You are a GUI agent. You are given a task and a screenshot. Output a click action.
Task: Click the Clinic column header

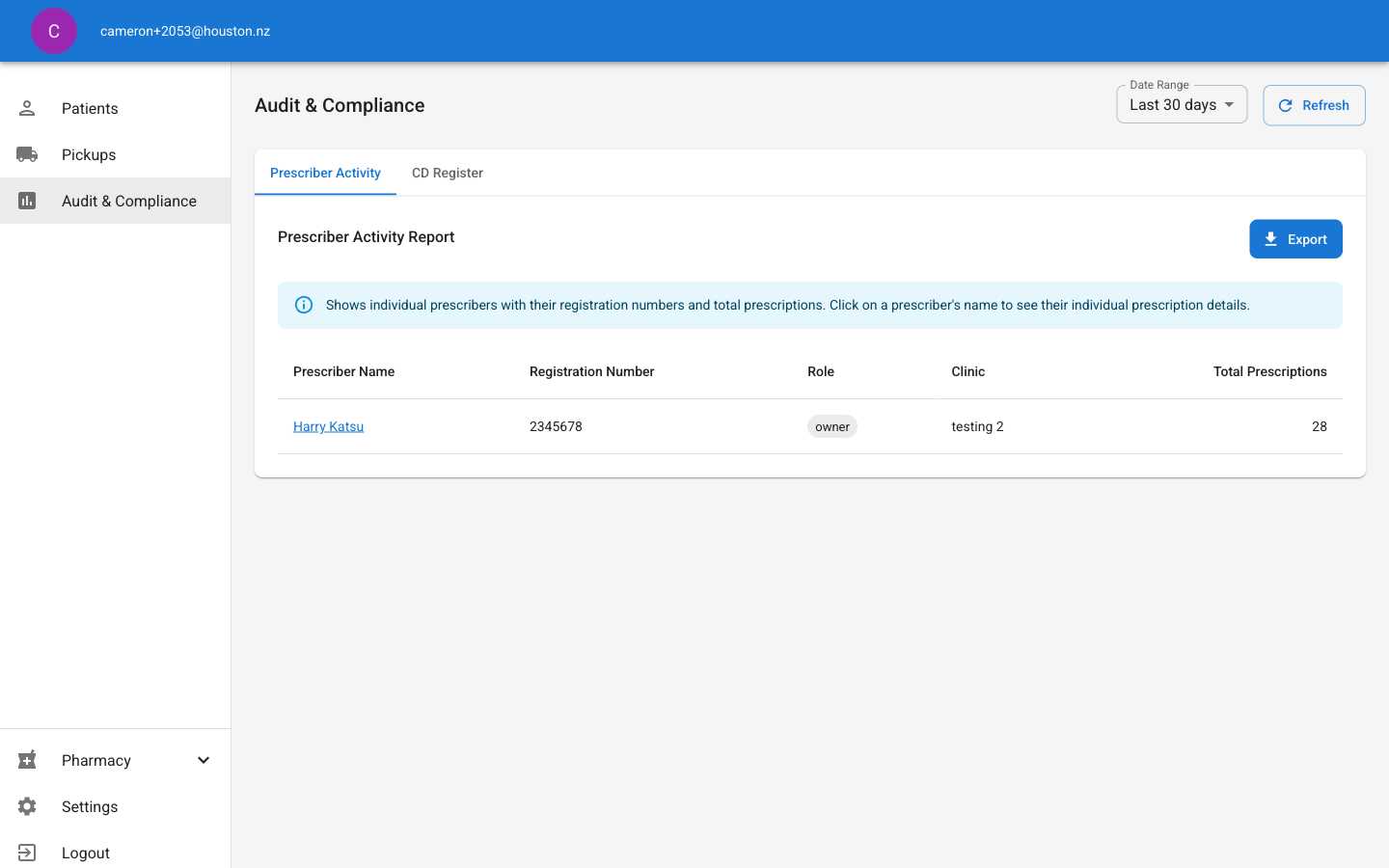[967, 371]
